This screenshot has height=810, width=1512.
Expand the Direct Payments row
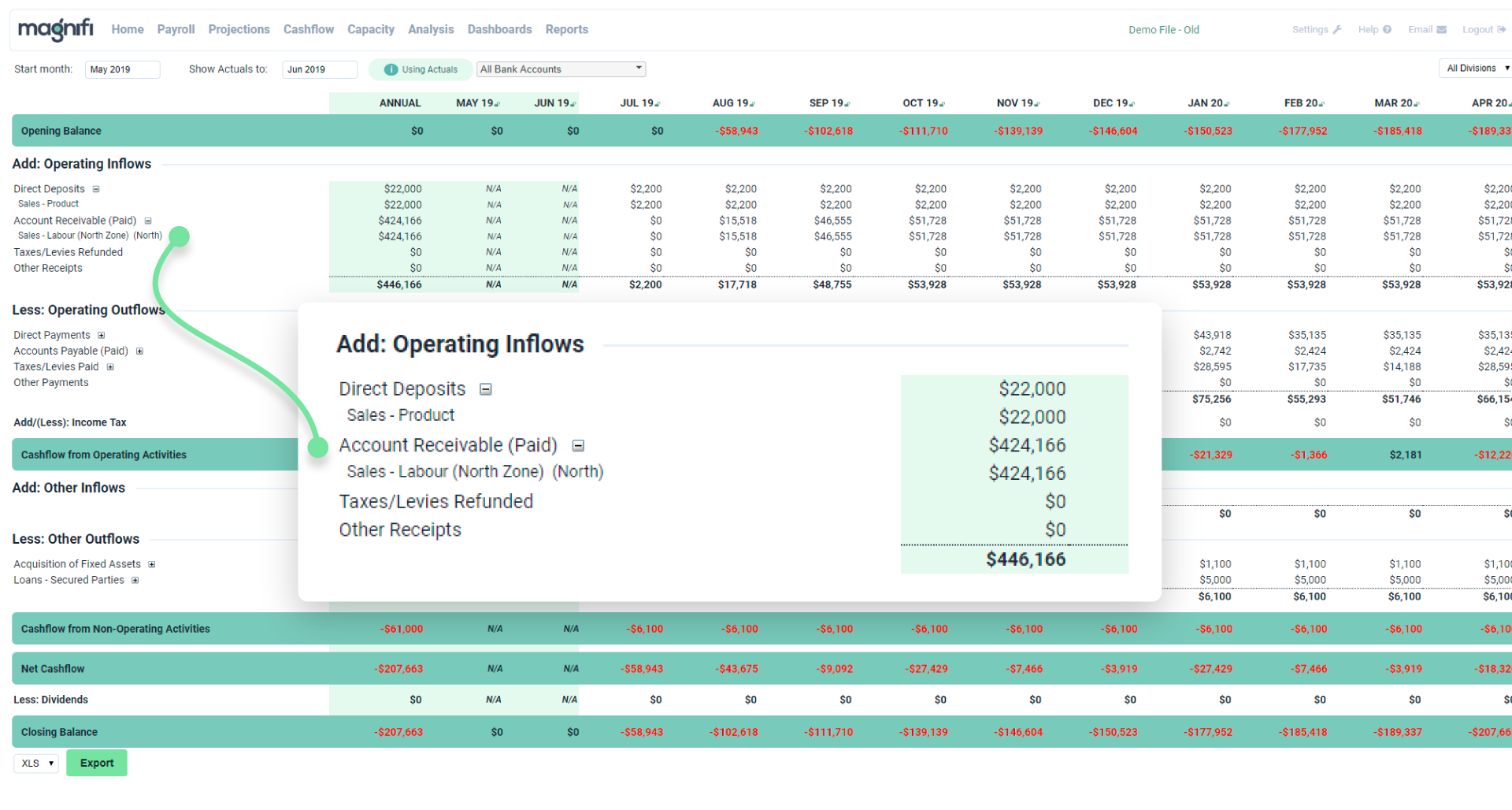point(101,336)
